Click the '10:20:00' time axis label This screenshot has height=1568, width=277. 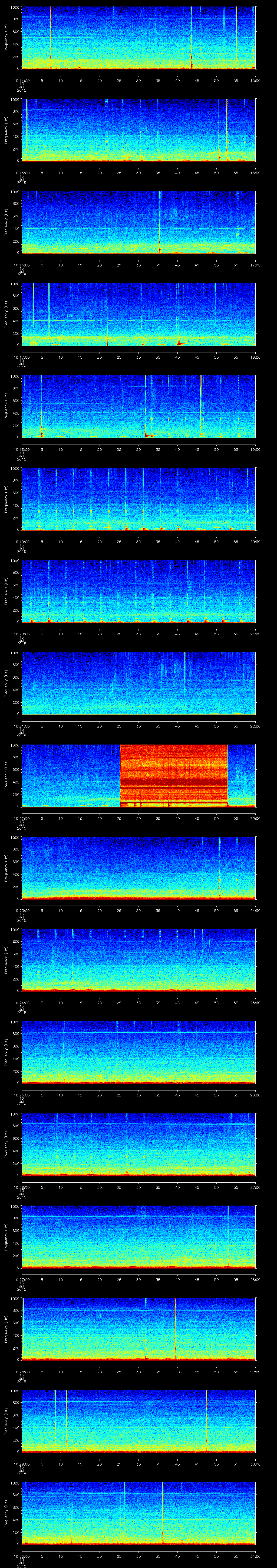click(22, 634)
